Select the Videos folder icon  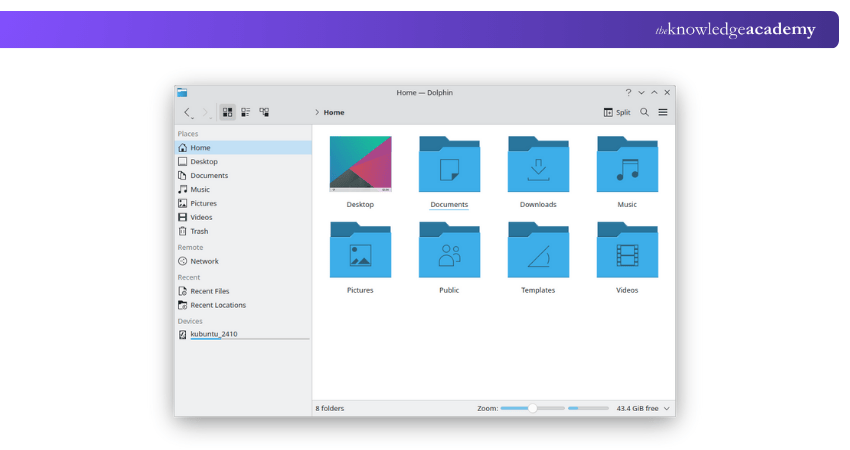(x=627, y=251)
